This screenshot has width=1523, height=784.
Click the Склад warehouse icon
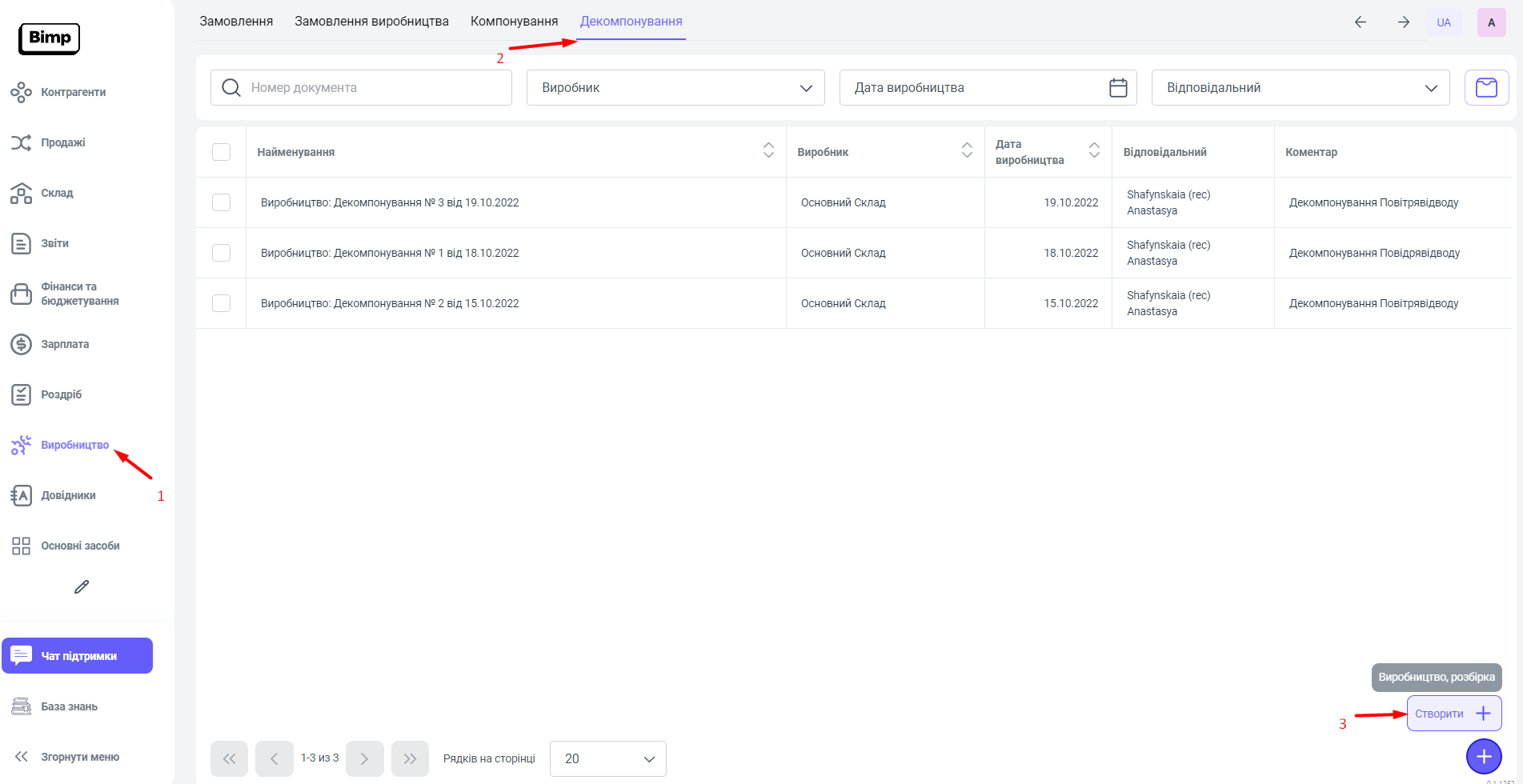click(x=21, y=194)
